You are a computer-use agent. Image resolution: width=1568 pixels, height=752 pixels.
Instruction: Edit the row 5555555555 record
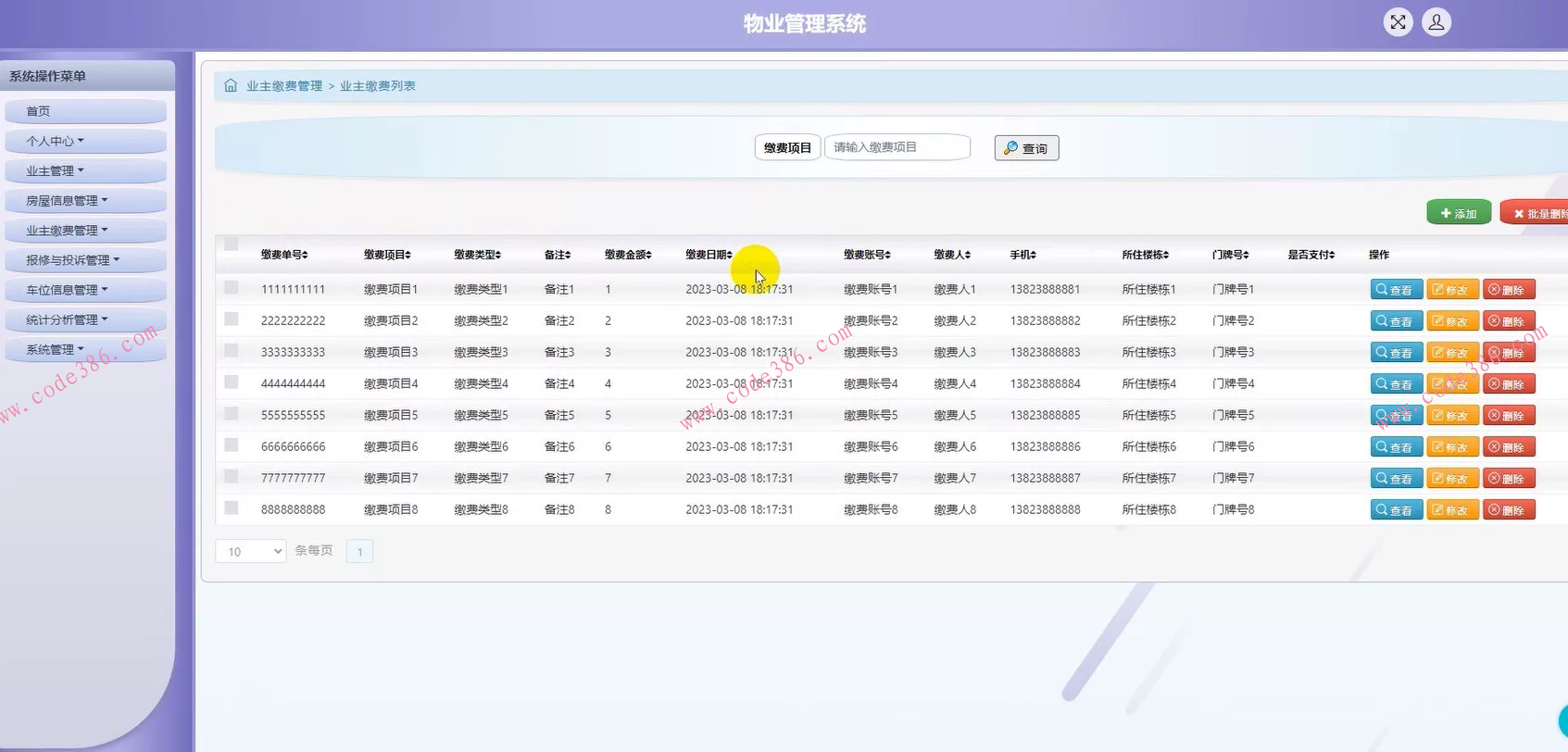coord(1452,416)
